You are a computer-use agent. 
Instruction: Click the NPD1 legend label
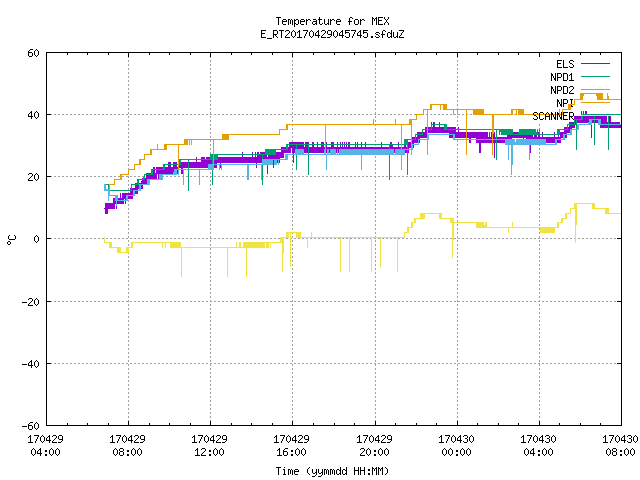pyautogui.click(x=562, y=77)
